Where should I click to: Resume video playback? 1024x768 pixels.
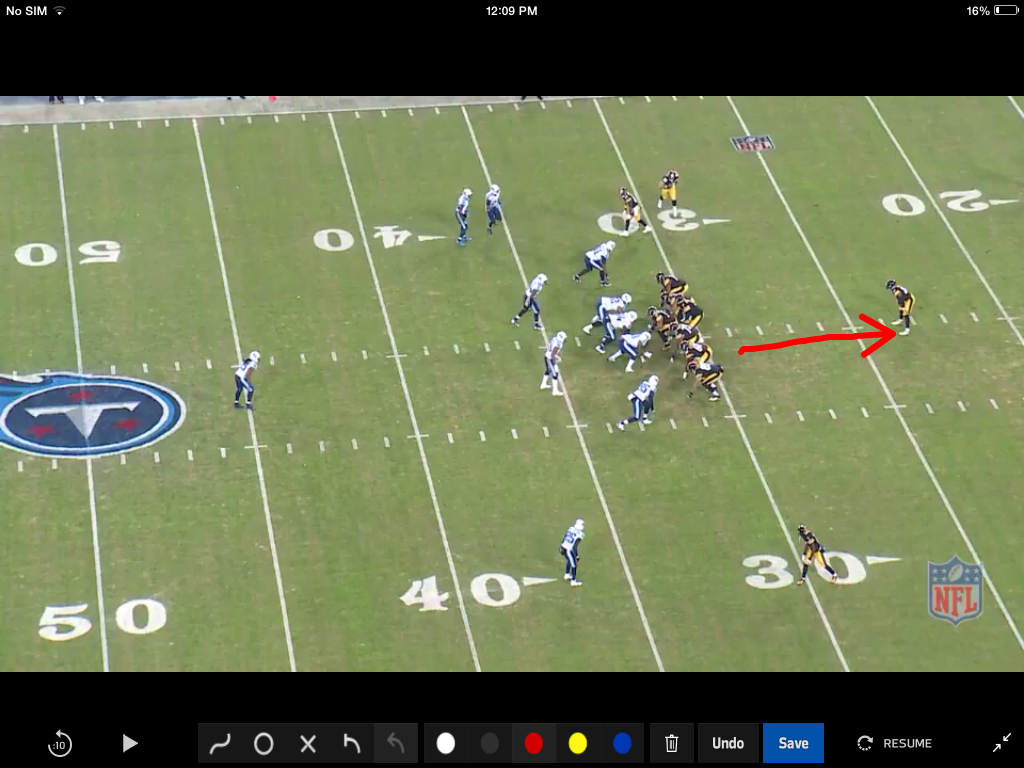click(x=894, y=743)
